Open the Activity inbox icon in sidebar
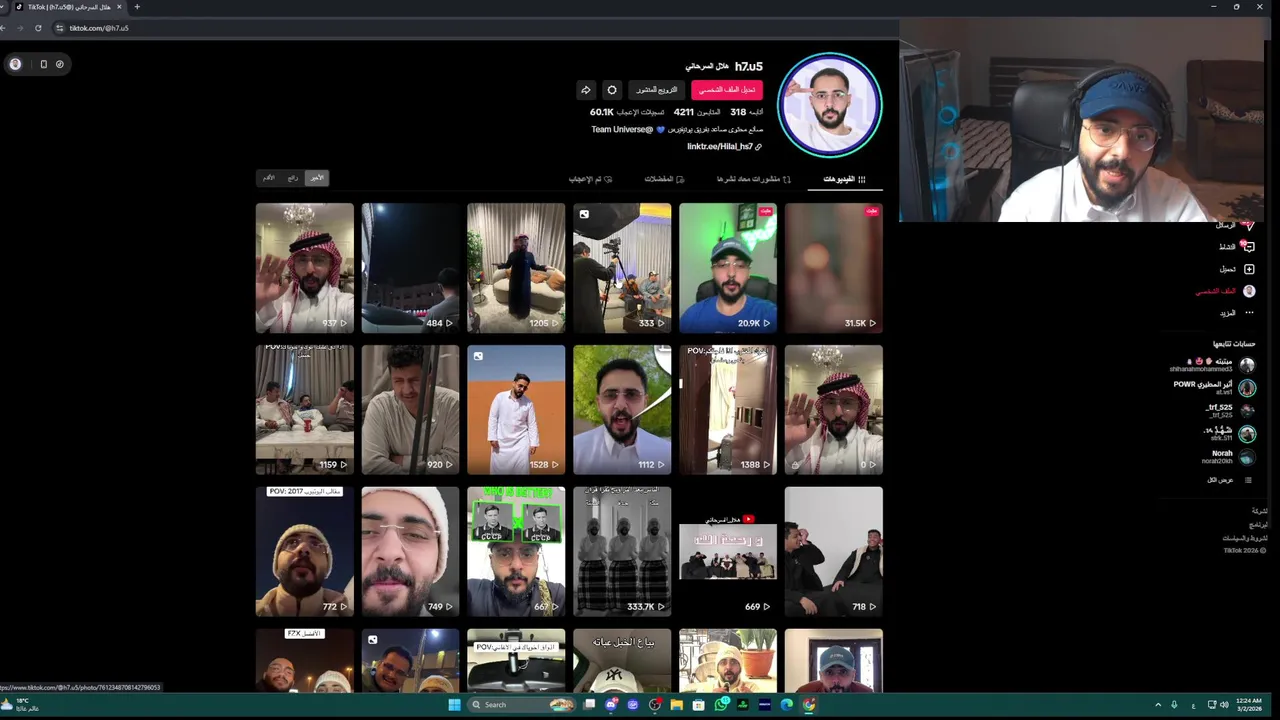The width and height of the screenshot is (1280, 720). [1248, 247]
